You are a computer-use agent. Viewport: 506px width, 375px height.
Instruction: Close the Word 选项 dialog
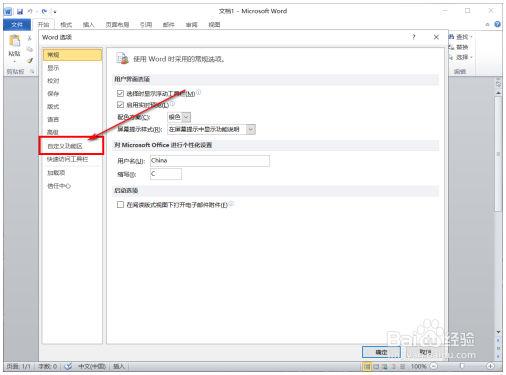(436, 37)
